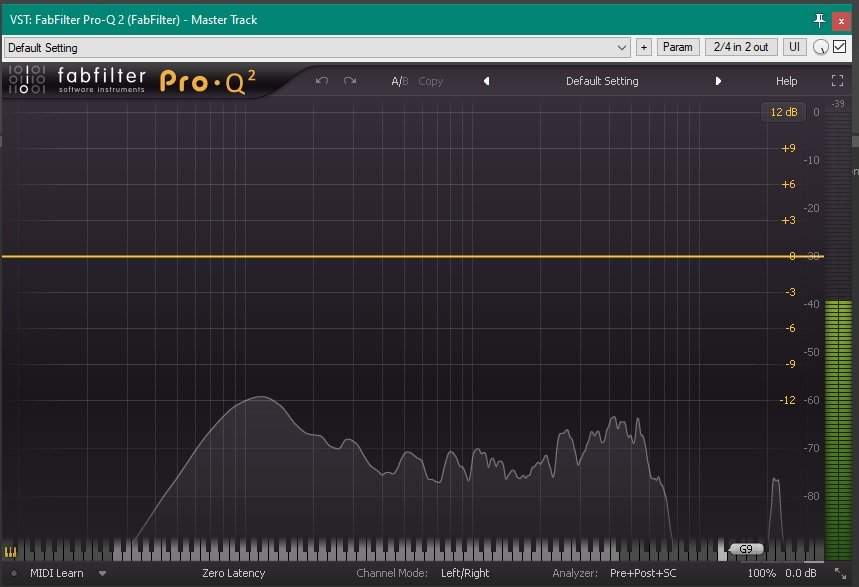Enter full screen mode via corner icon
The height and width of the screenshot is (587, 859).
click(x=838, y=81)
